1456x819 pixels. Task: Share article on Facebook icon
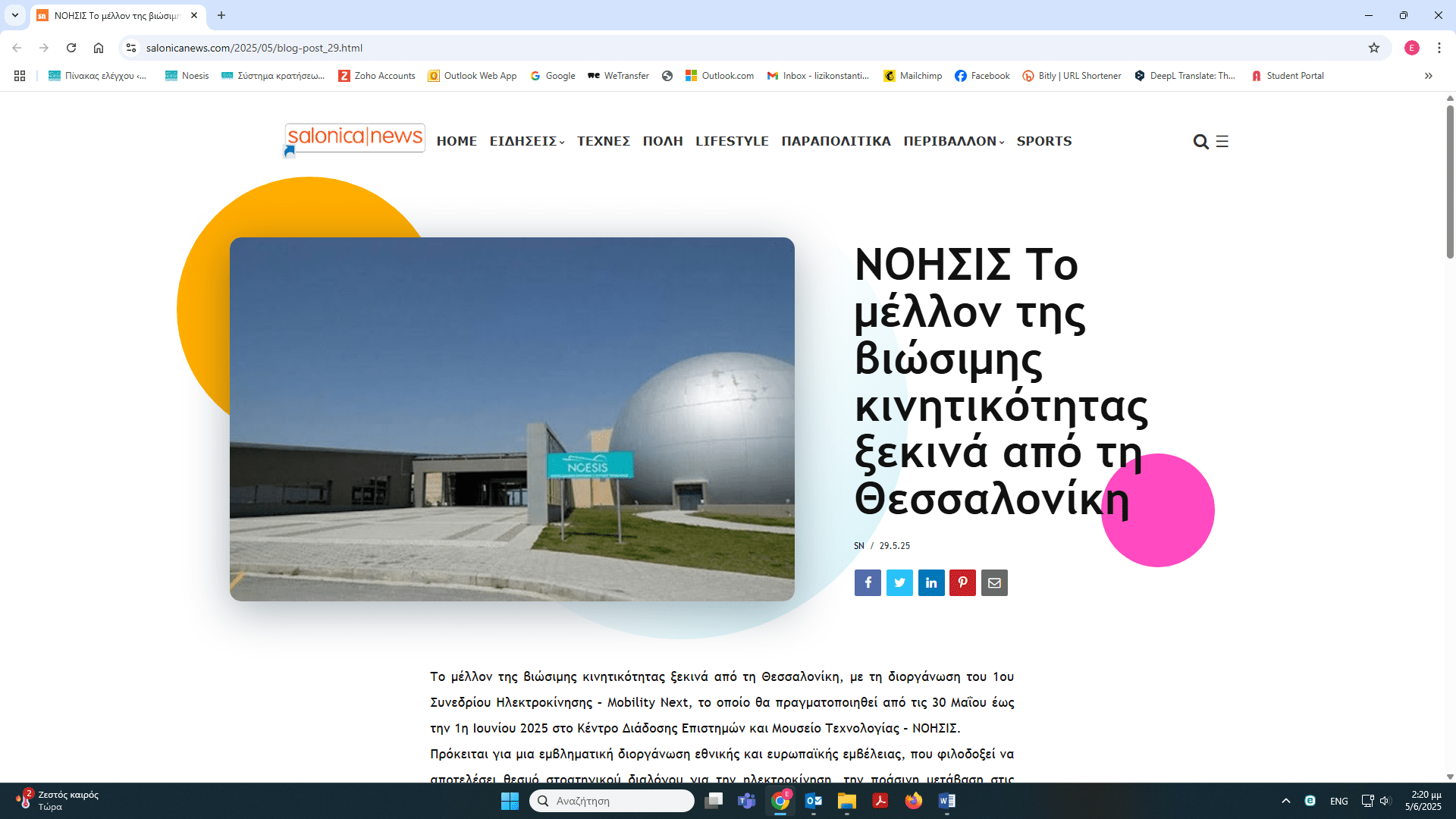[868, 582]
